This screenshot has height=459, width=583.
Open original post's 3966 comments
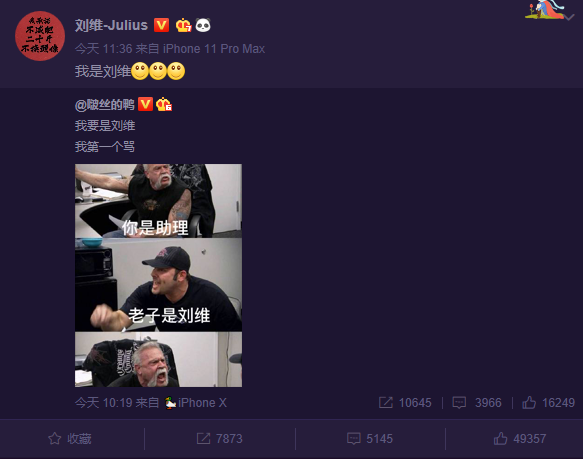[477, 402]
